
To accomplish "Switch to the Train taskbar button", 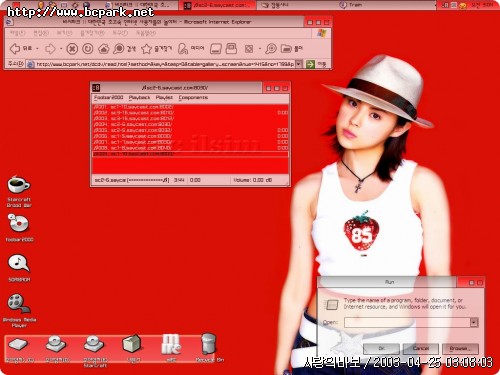I will [x=351, y=5].
